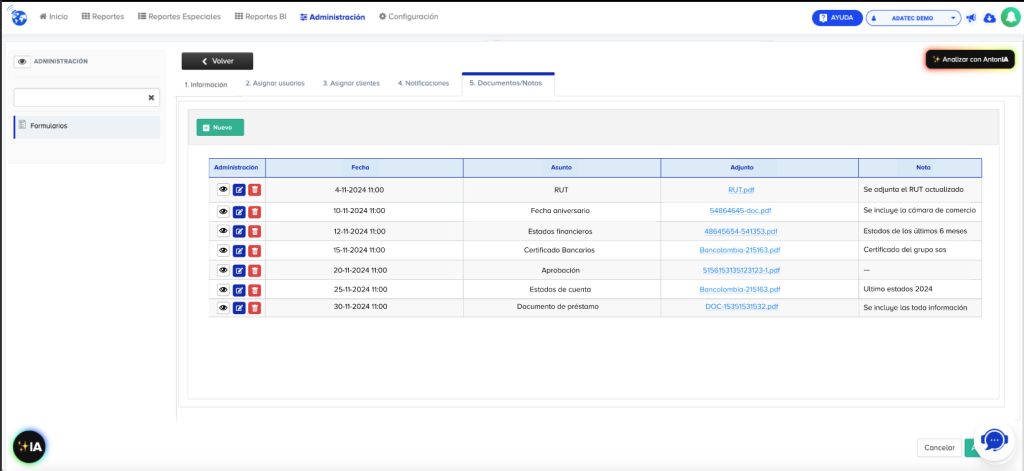
Task: Toggle the Administración eye icon in sidebar
Action: point(22,61)
